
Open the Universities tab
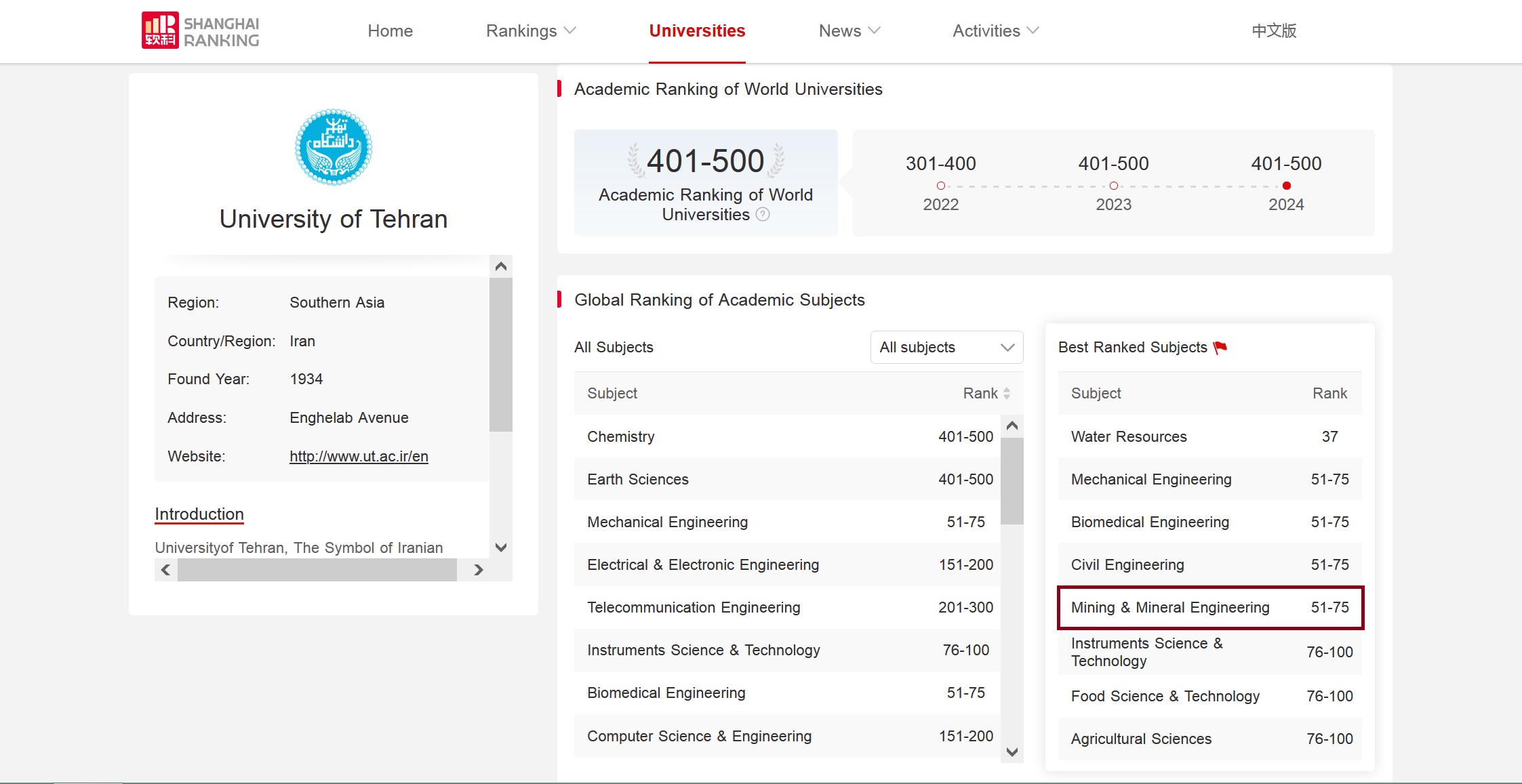point(697,30)
